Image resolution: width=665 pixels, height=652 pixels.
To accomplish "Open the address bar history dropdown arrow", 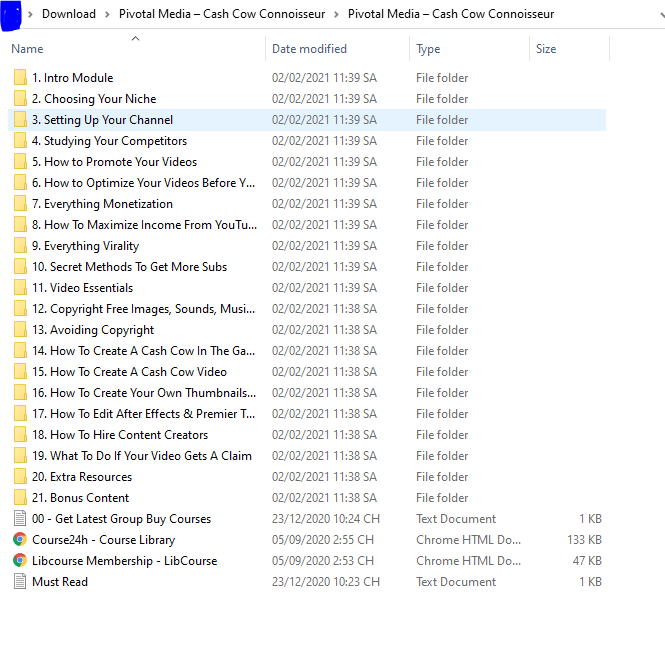I will 662,15.
